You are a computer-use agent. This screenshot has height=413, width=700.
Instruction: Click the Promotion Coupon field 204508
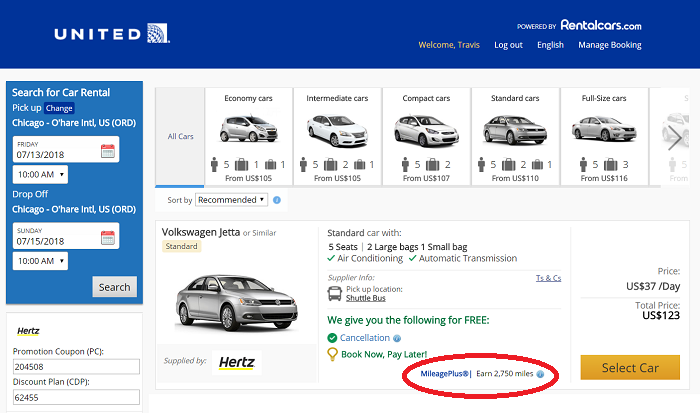click(x=76, y=367)
